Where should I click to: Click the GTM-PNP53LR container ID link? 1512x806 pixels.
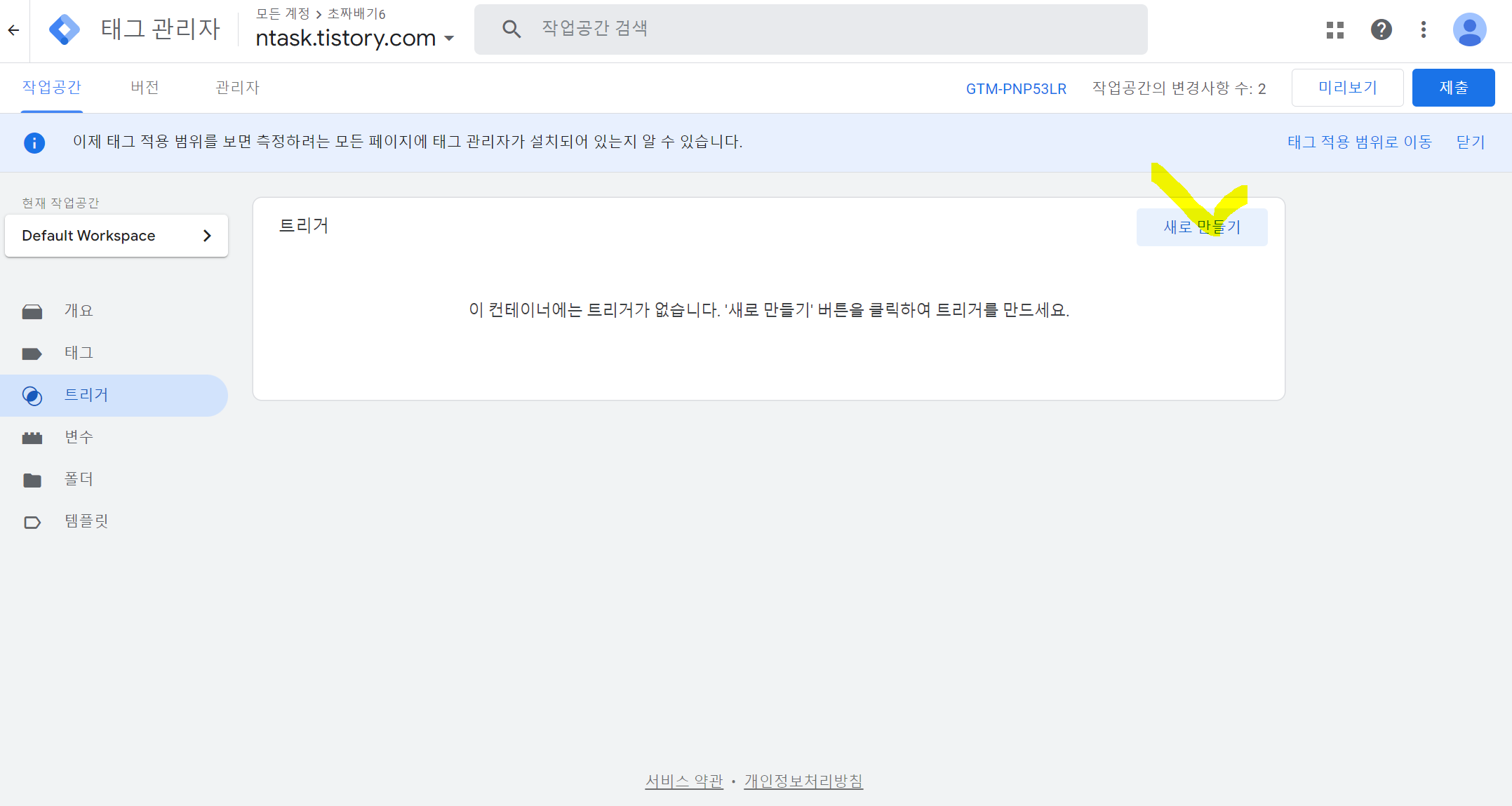(x=1015, y=89)
